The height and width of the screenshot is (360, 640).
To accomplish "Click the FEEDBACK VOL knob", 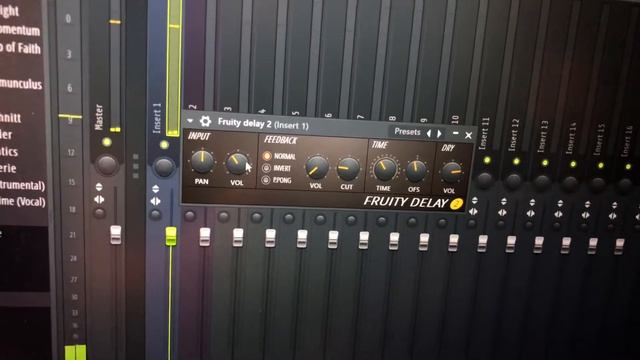I will point(316,168).
